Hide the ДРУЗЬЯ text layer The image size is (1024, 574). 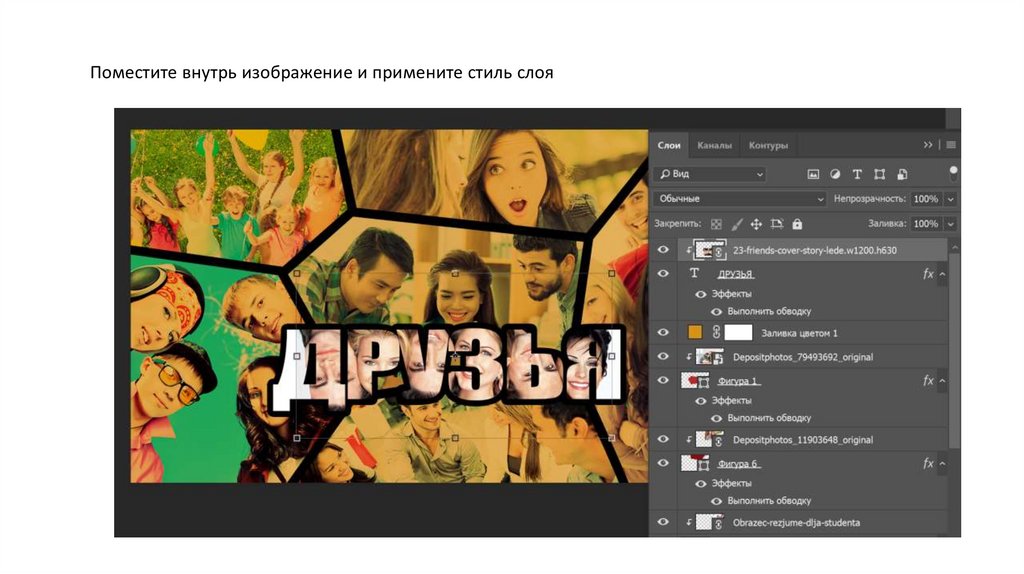pyautogui.click(x=663, y=273)
